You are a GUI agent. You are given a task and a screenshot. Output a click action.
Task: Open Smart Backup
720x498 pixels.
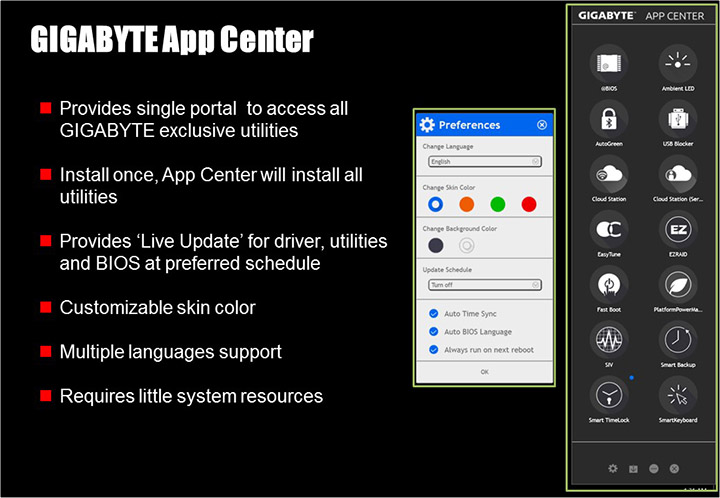678,340
